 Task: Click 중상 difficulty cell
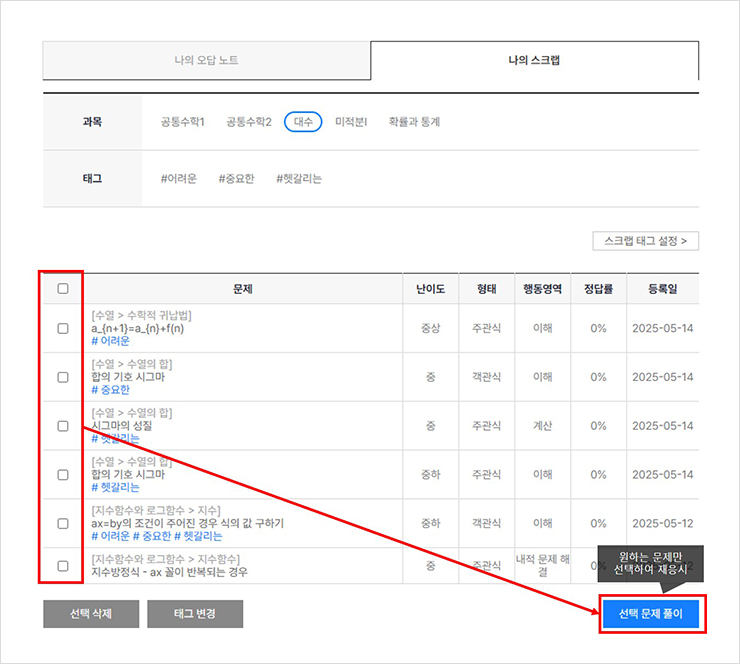point(430,328)
